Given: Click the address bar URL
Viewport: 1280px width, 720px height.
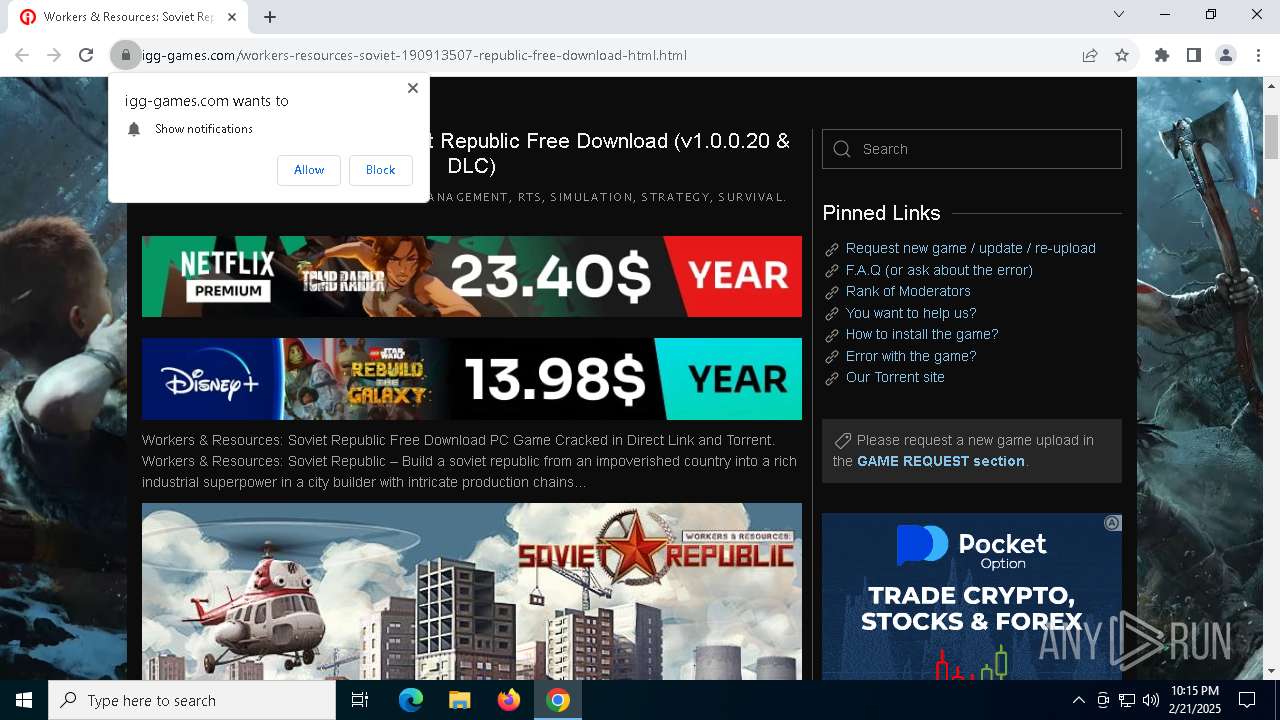Looking at the screenshot, I should 414,55.
